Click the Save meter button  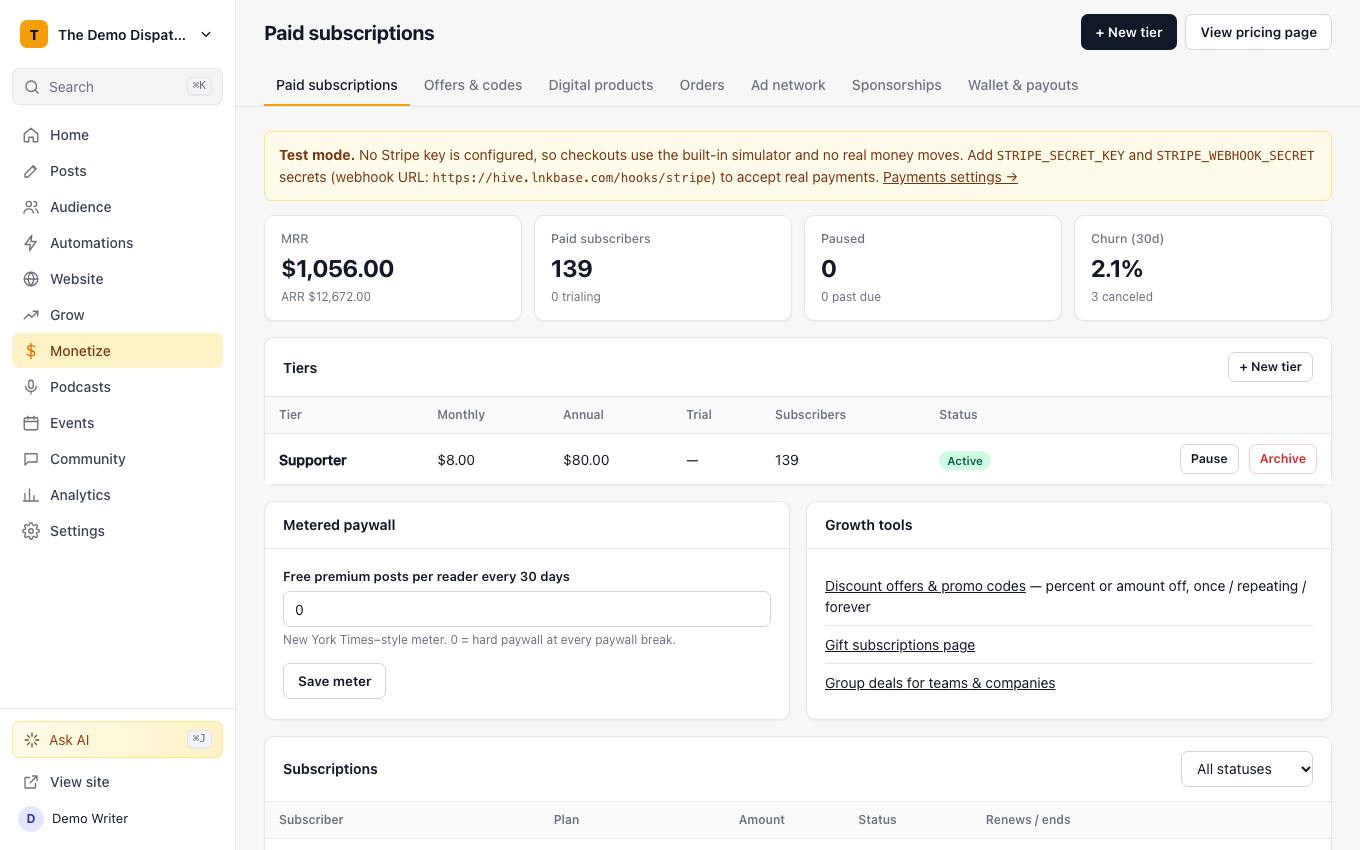(334, 681)
